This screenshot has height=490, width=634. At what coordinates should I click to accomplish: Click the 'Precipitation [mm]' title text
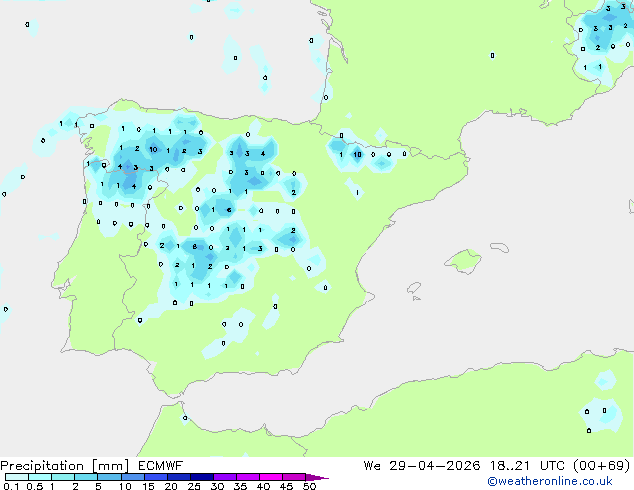pos(64,466)
